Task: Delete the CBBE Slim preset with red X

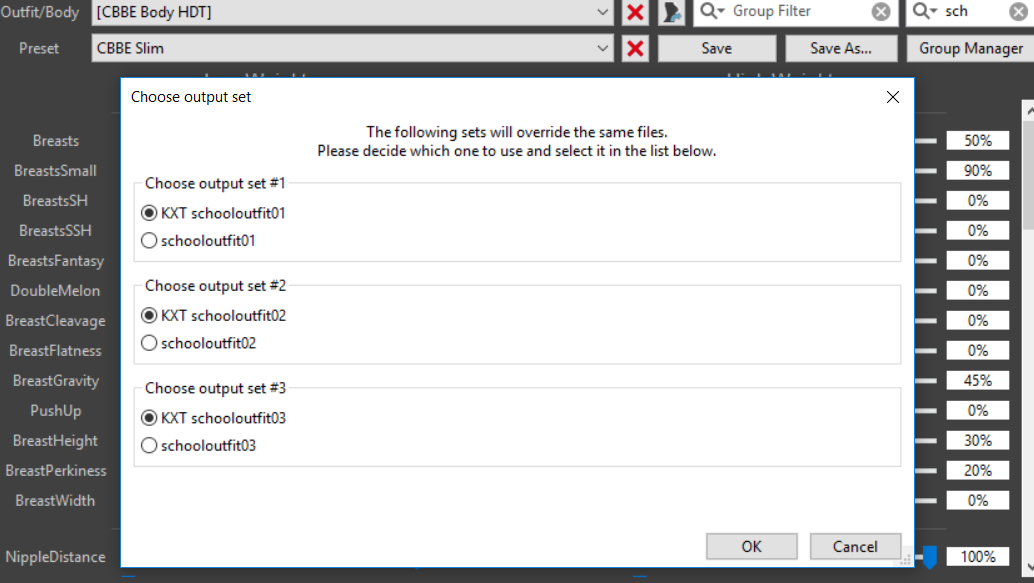Action: coord(635,48)
